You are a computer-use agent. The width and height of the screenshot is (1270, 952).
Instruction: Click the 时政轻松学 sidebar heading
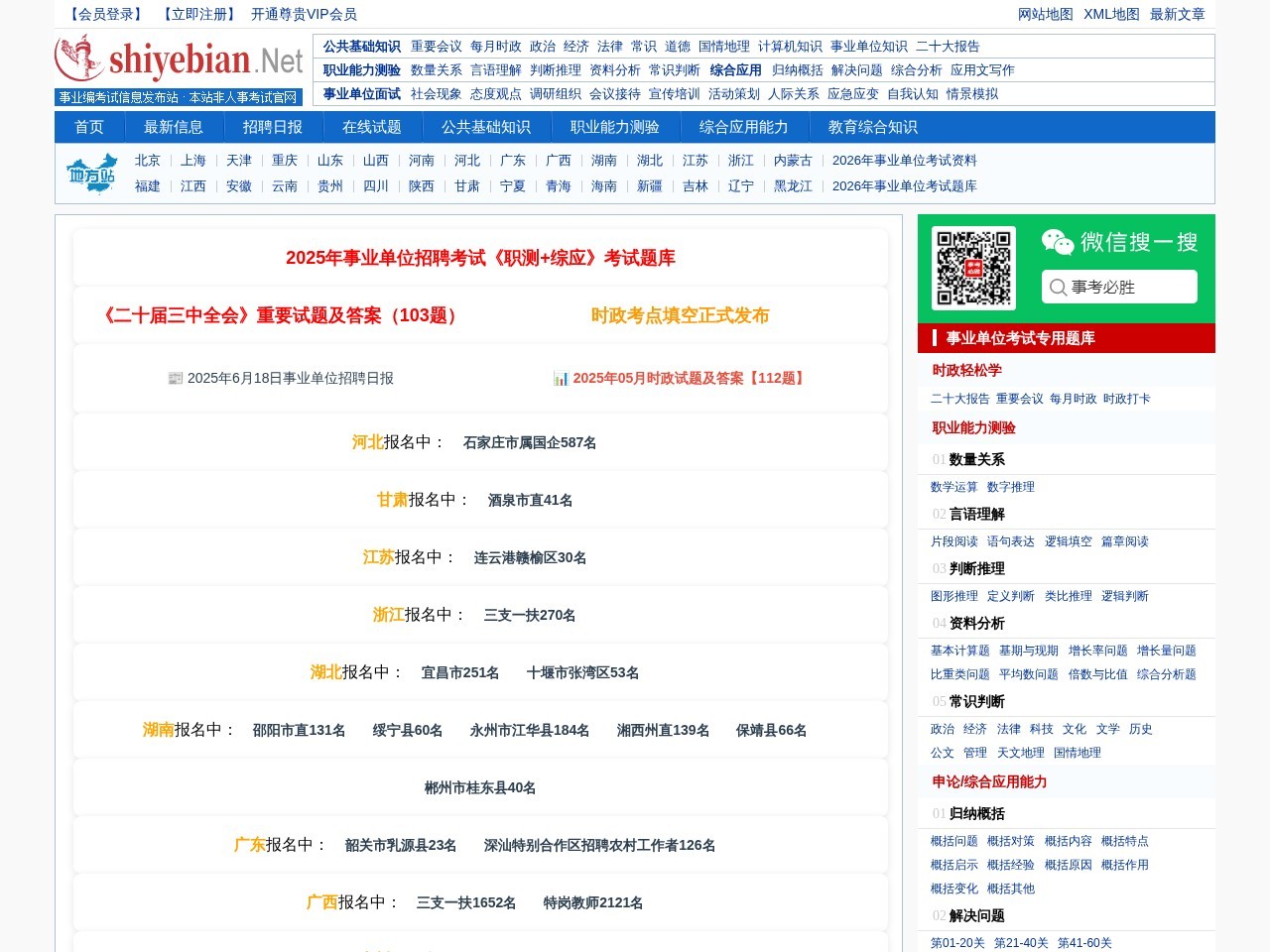coord(967,370)
